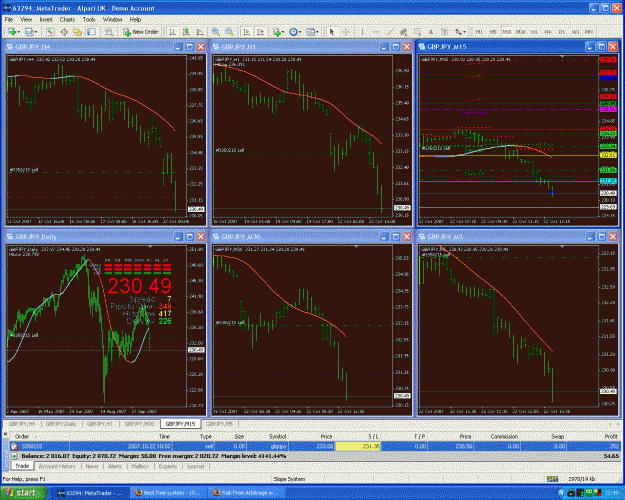The height and width of the screenshot is (500, 625).
Task: Select the standard Cursor arrow tool
Action: pos(332,32)
